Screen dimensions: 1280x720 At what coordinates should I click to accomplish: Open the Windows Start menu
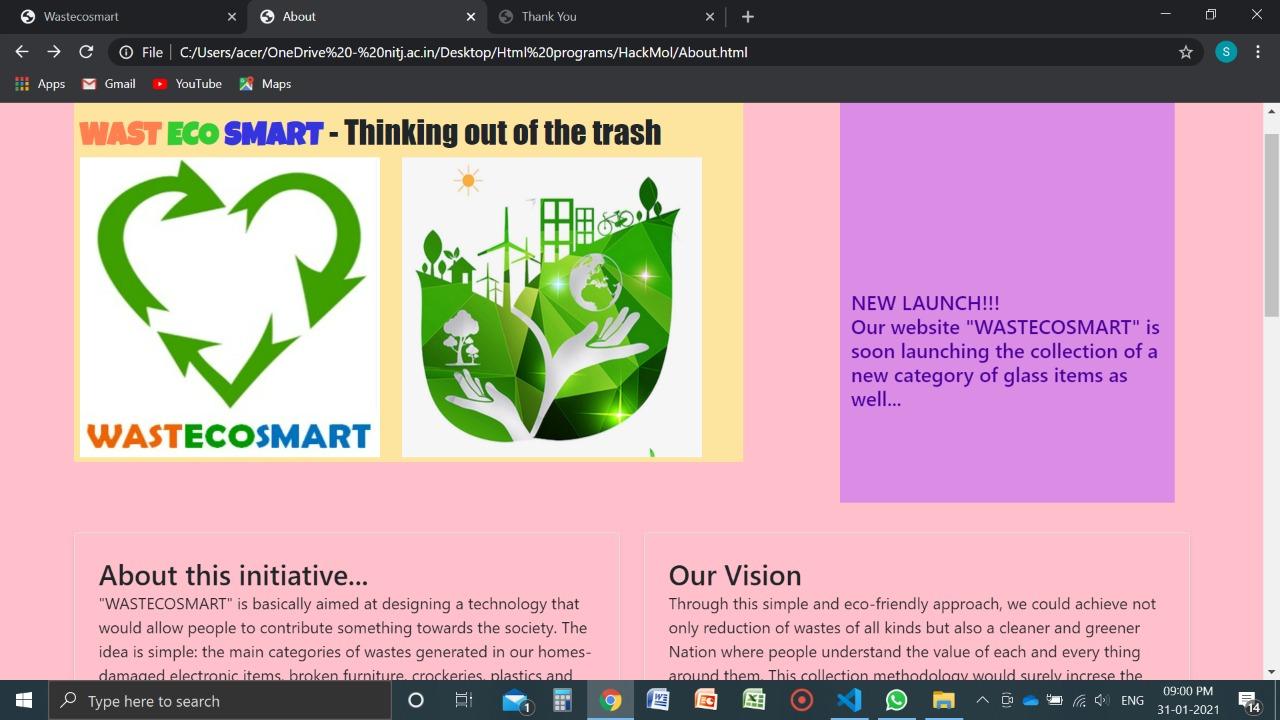(24, 700)
